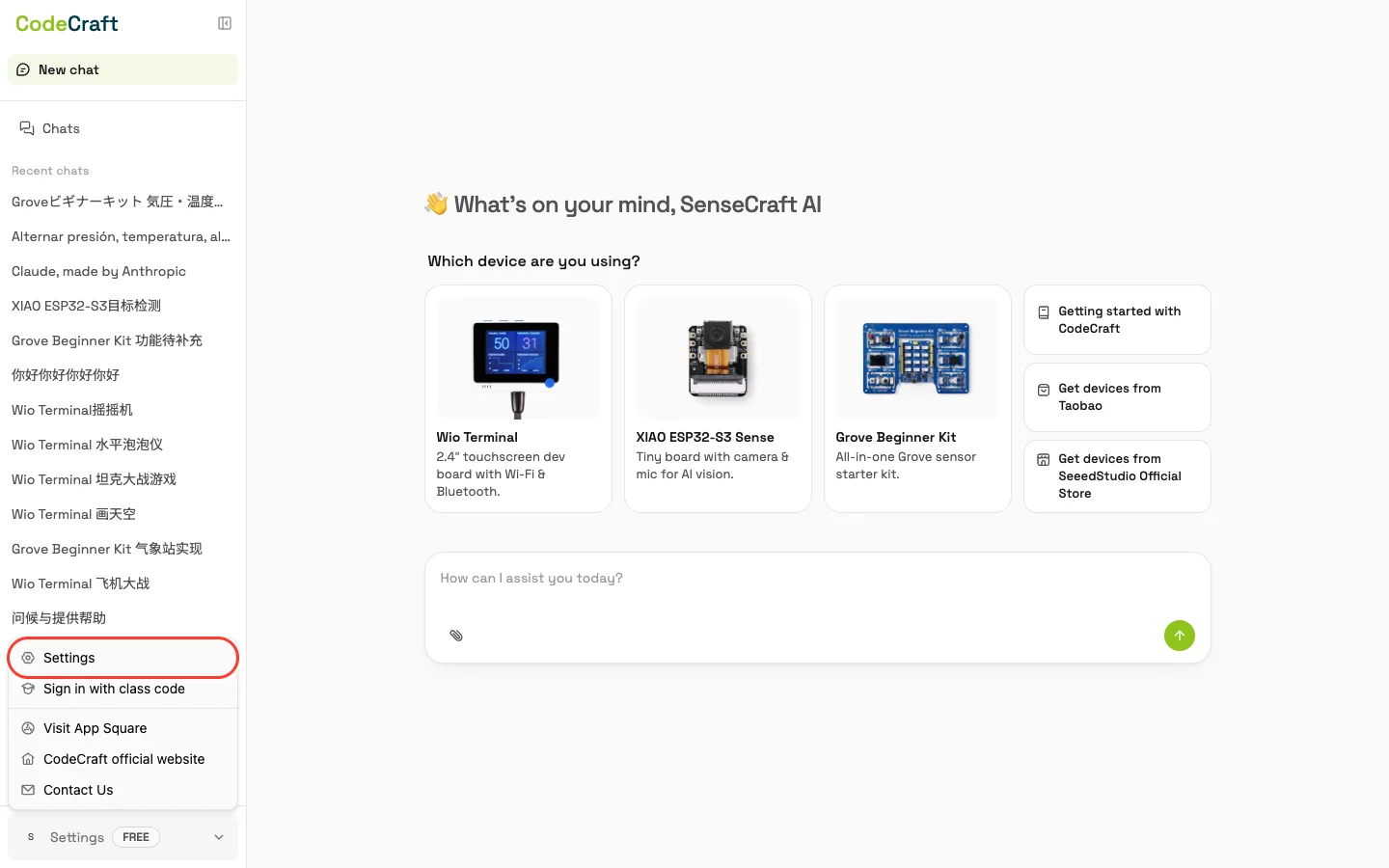The image size is (1389, 868).
Task: Collapse the account menu chevron
Action: (219, 837)
